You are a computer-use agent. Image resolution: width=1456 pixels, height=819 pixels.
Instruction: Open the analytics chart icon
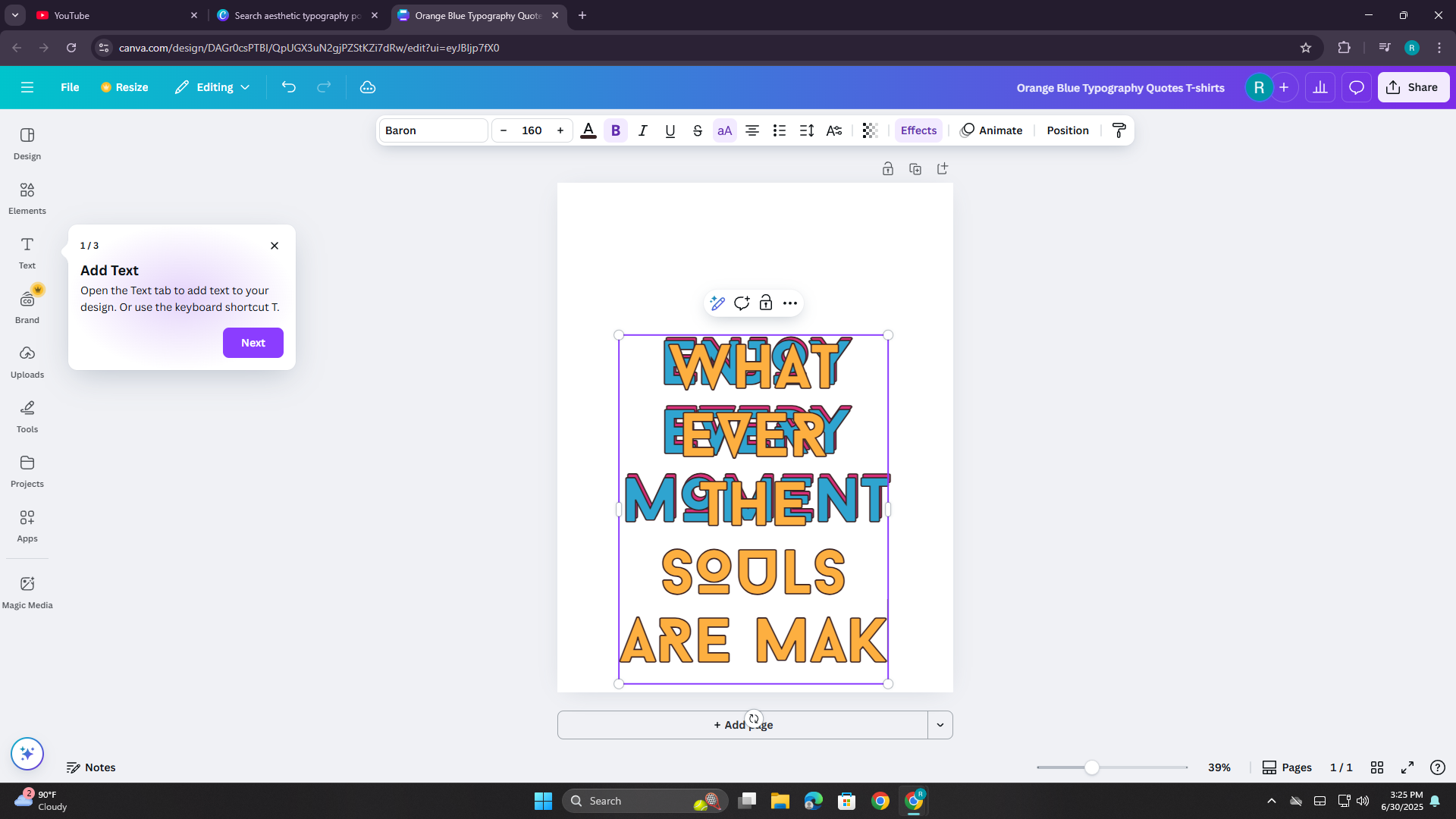pos(1320,87)
